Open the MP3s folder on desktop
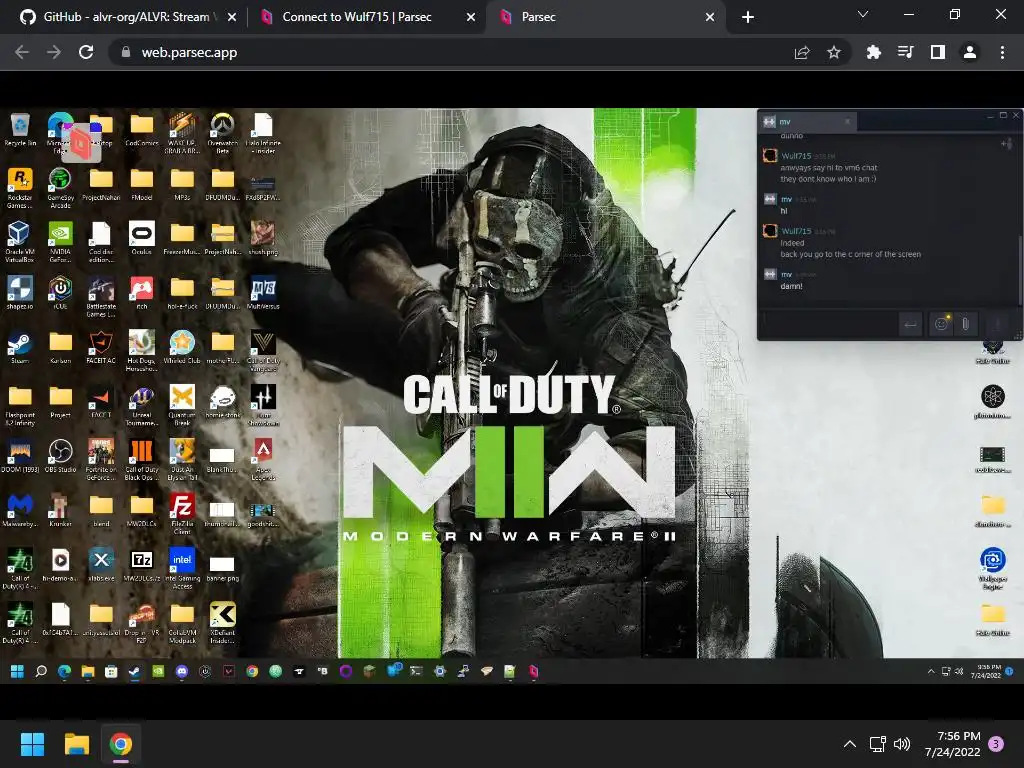 coord(182,184)
